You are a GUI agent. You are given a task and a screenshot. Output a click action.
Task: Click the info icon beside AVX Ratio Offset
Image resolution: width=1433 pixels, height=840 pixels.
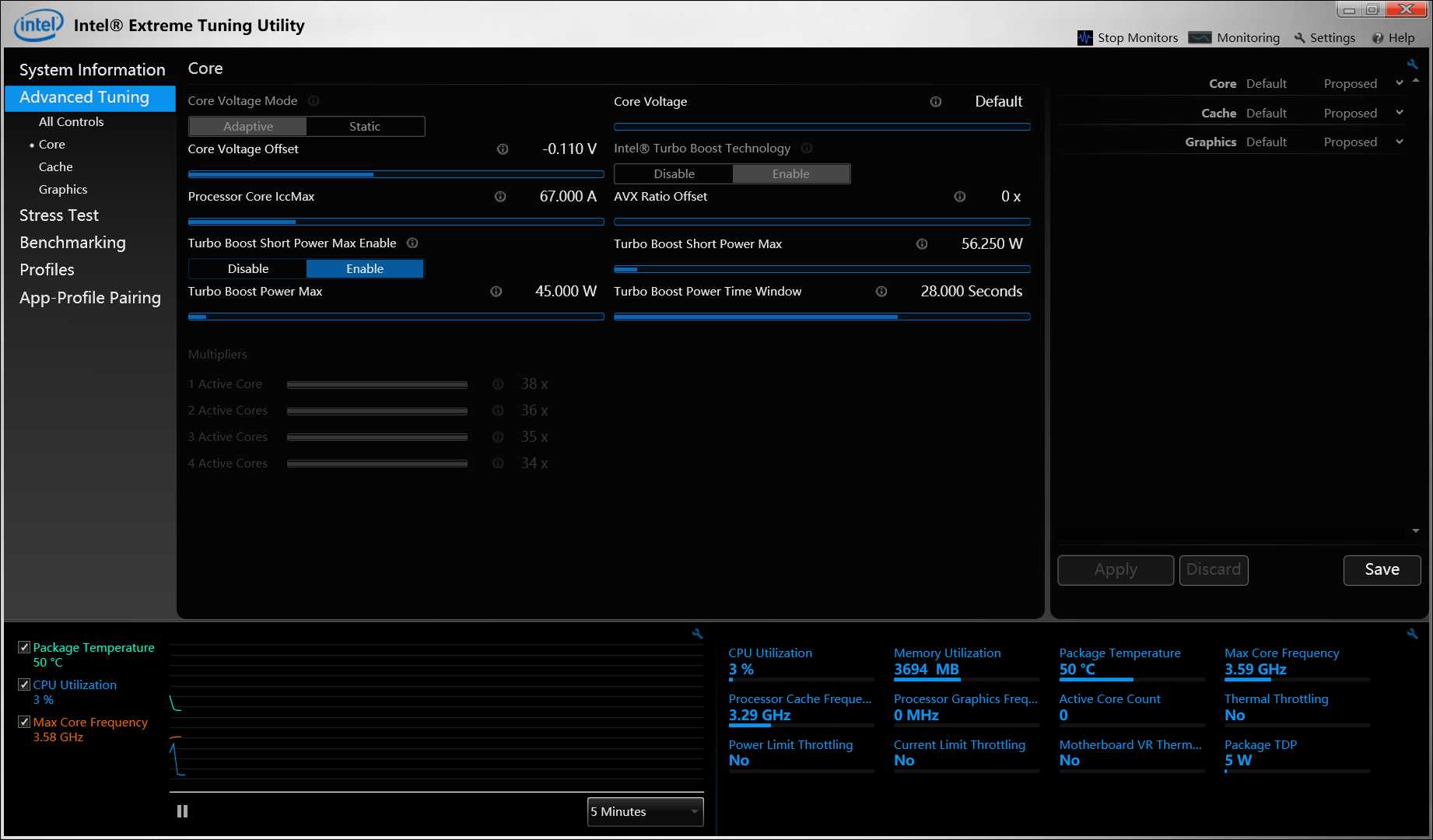pos(960,197)
